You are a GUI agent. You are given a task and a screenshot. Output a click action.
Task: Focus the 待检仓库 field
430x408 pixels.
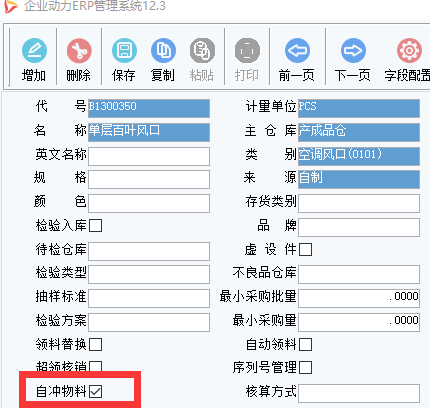click(149, 251)
